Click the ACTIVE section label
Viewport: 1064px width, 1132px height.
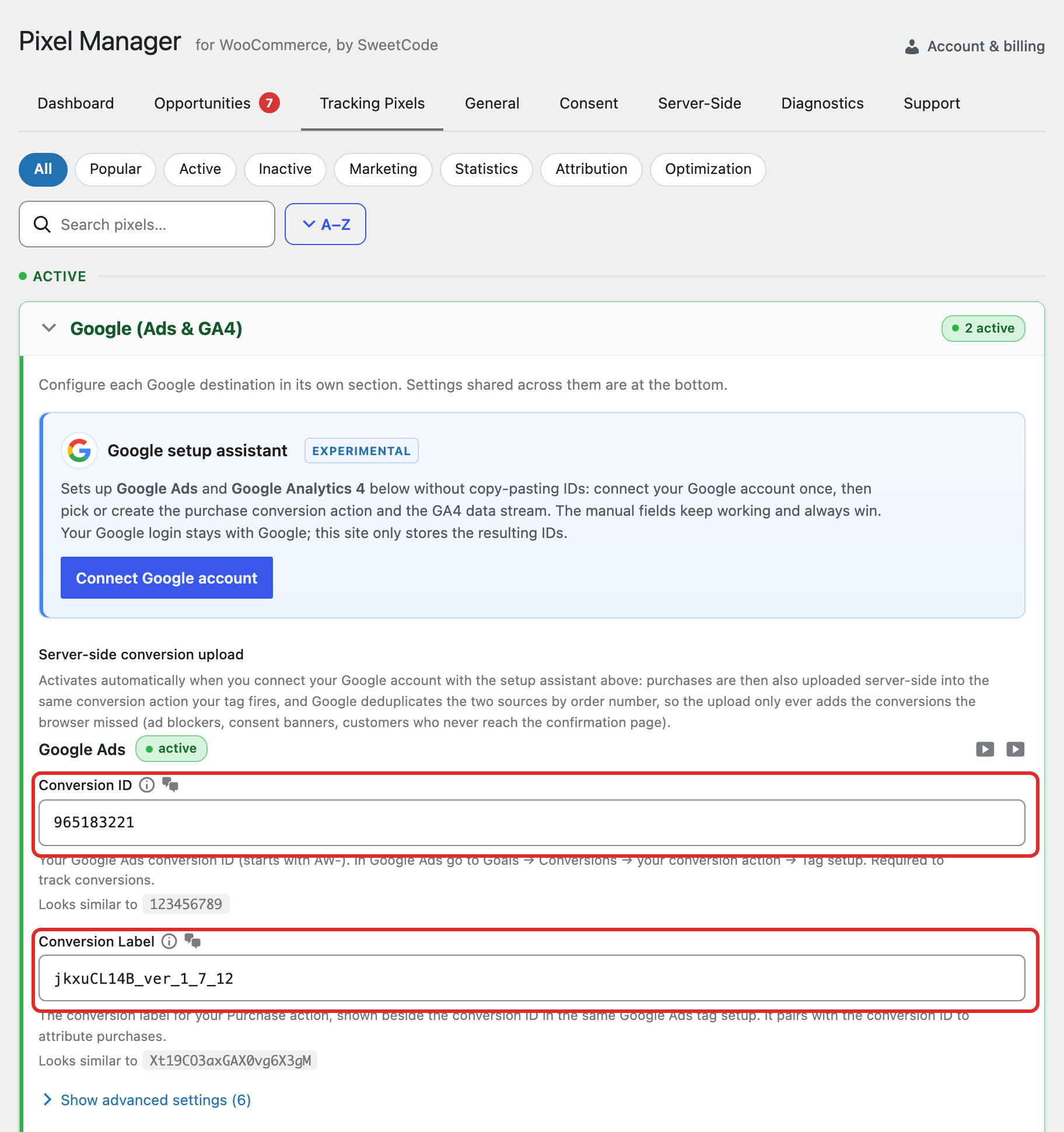point(60,276)
